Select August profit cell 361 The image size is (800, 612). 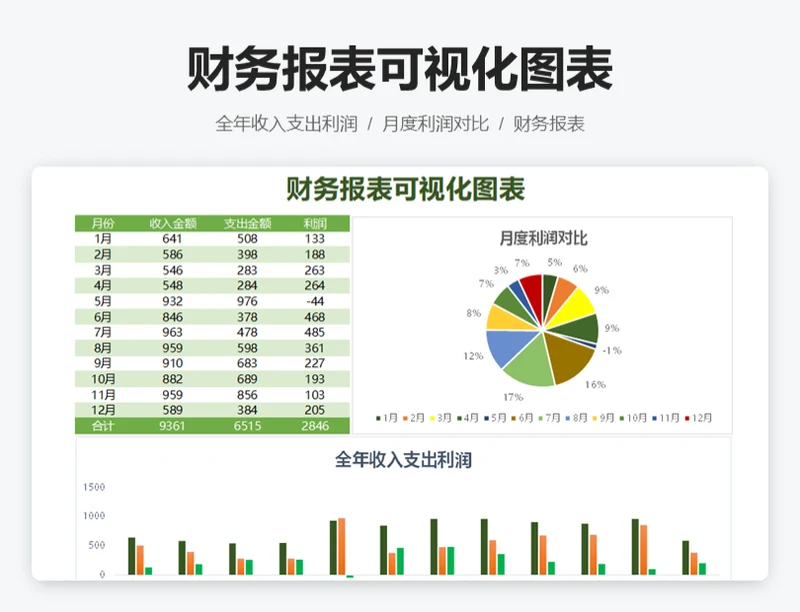tap(315, 348)
